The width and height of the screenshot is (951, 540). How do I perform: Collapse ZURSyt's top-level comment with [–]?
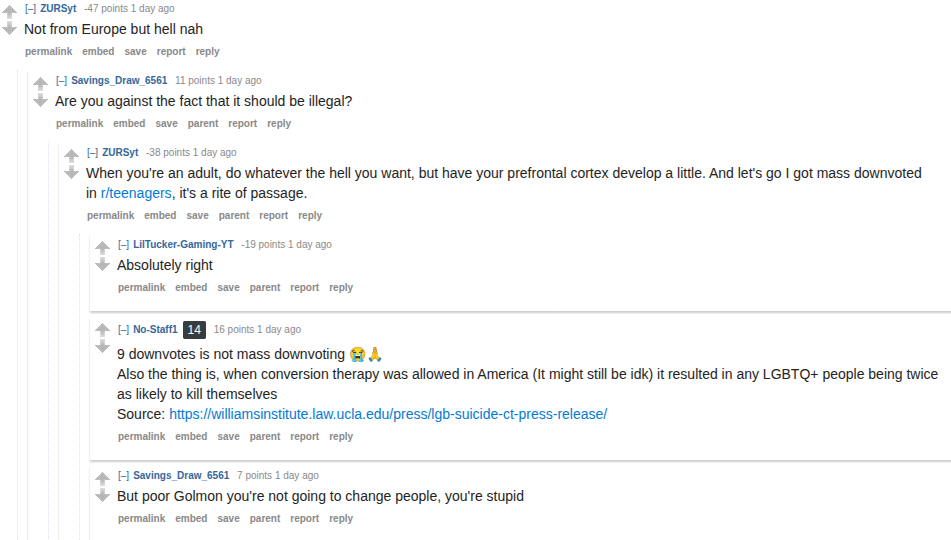pos(30,8)
